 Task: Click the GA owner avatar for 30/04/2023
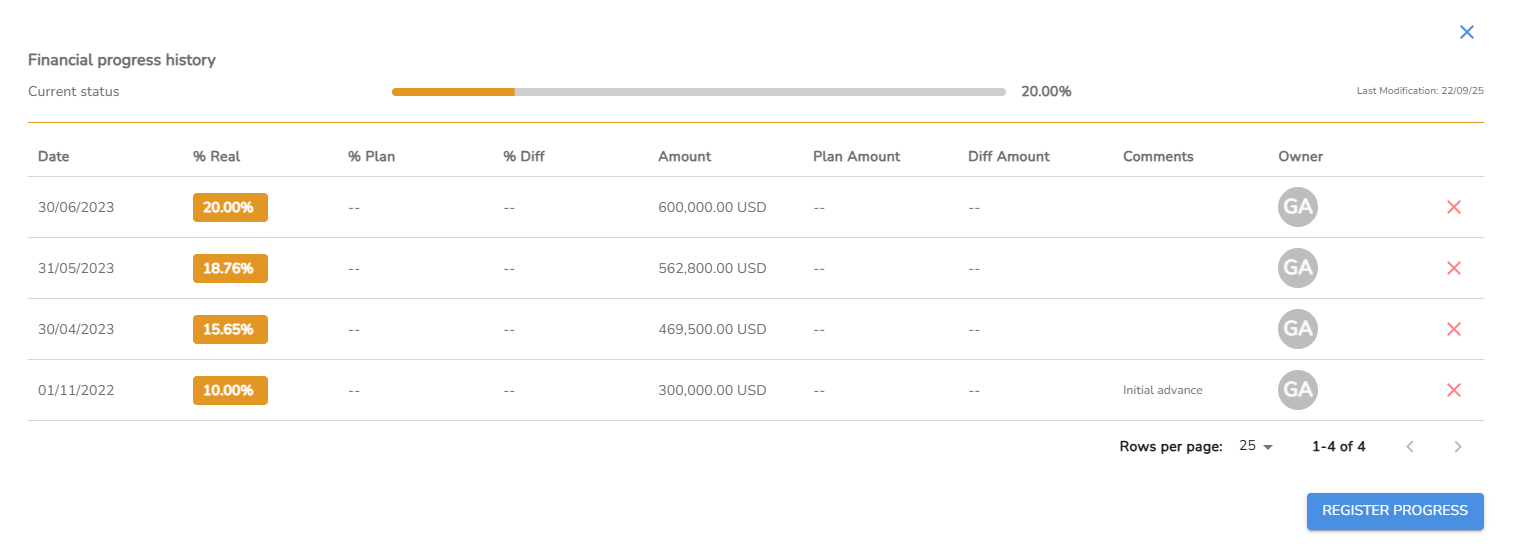pyautogui.click(x=1297, y=329)
